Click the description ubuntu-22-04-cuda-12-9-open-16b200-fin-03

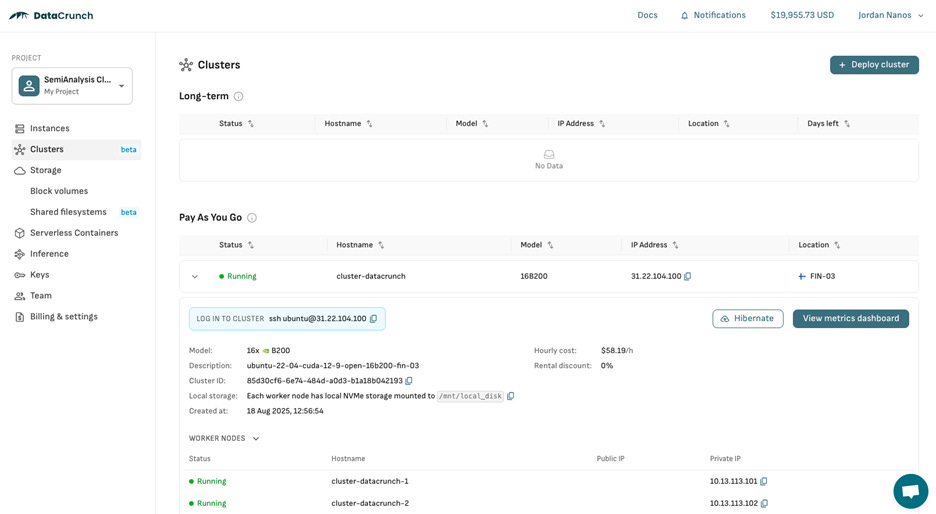[x=332, y=365]
